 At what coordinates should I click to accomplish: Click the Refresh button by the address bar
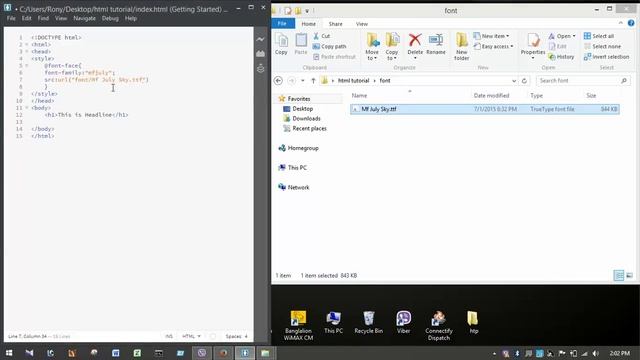pyautogui.click(x=524, y=81)
